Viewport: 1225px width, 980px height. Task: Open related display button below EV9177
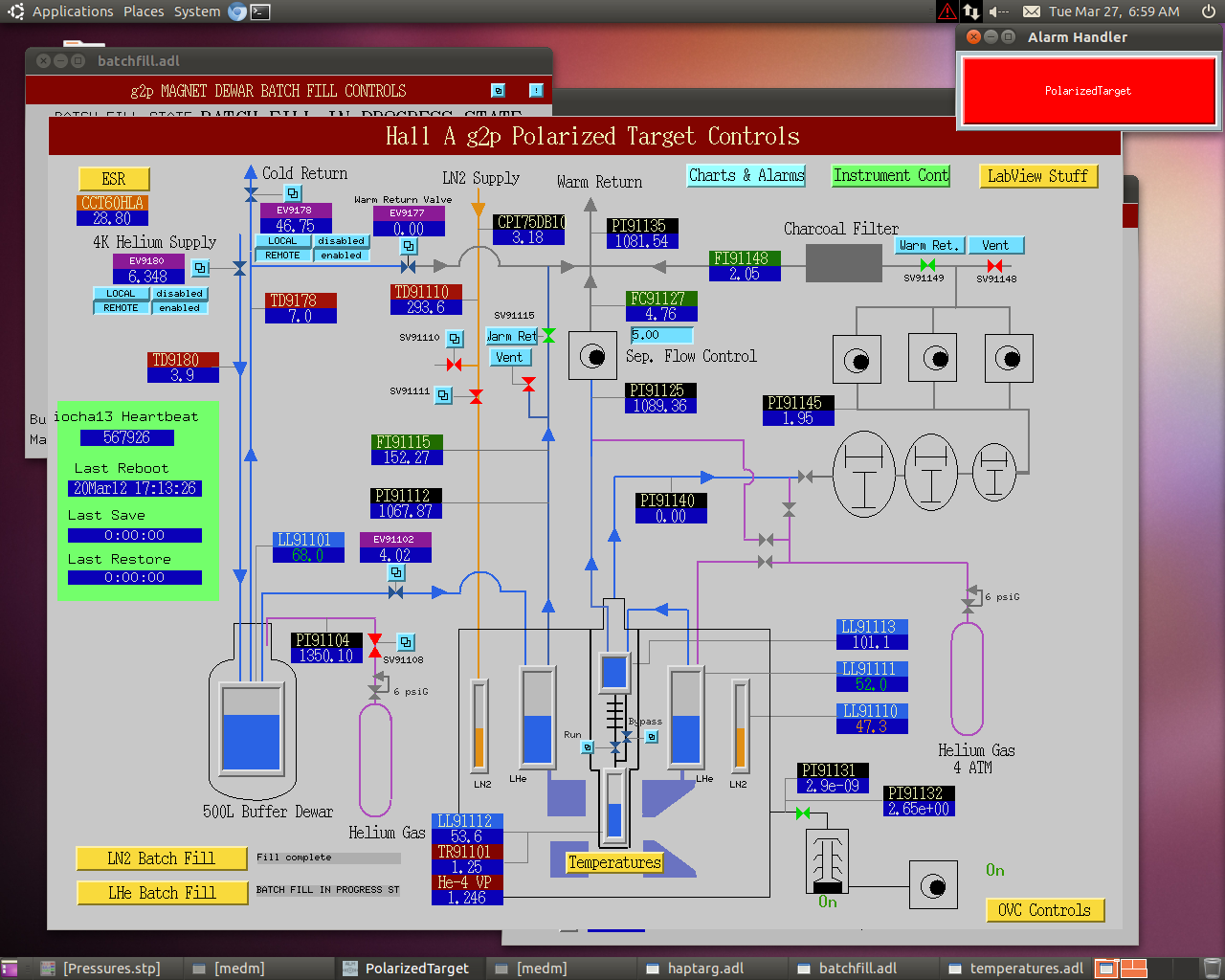click(409, 246)
